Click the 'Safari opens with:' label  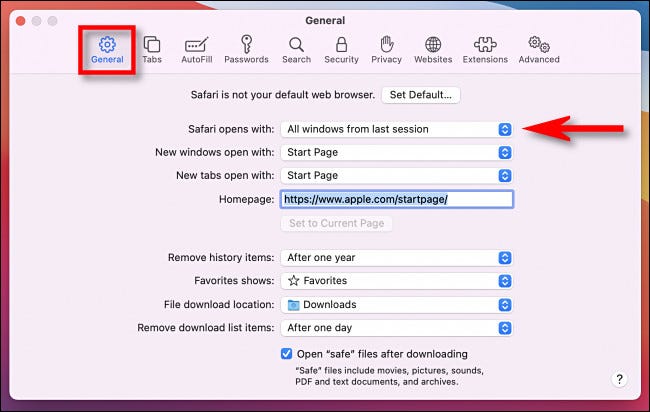point(231,129)
